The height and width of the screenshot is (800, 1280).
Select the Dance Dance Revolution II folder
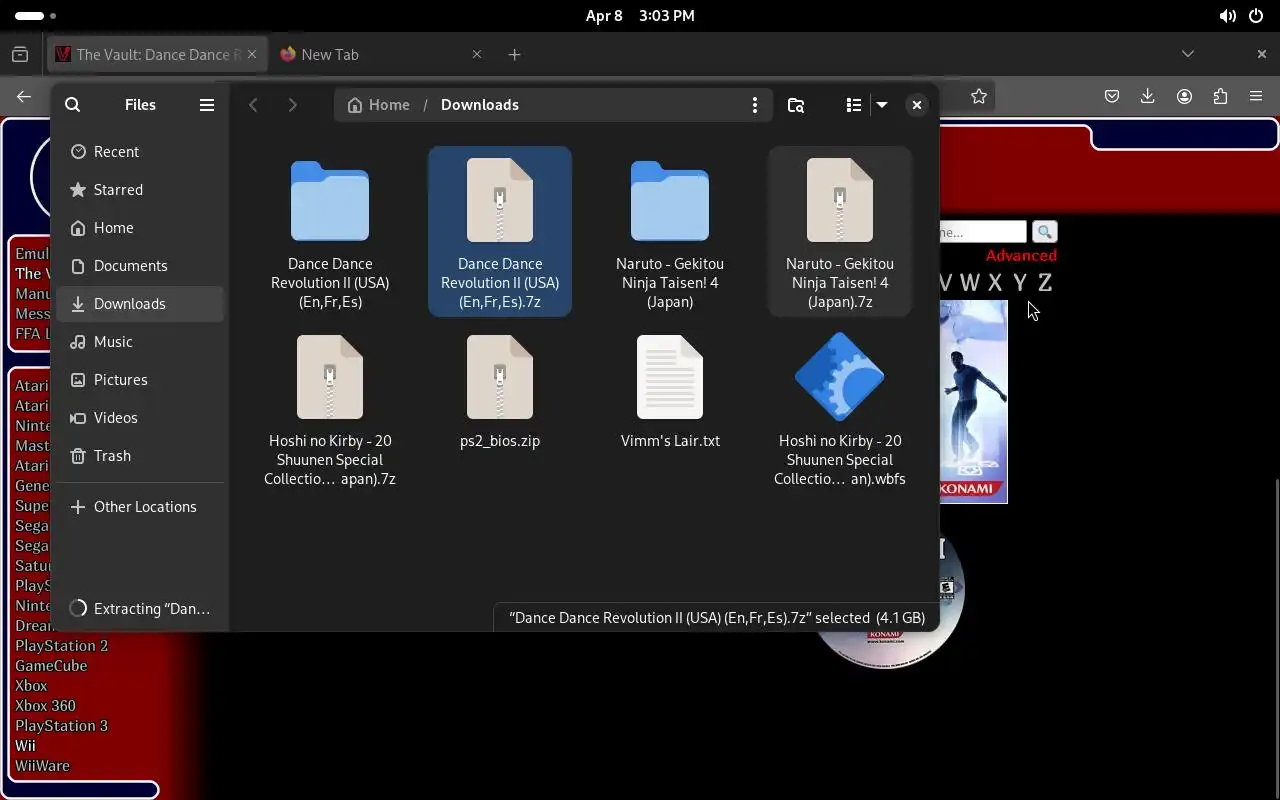pos(330,232)
